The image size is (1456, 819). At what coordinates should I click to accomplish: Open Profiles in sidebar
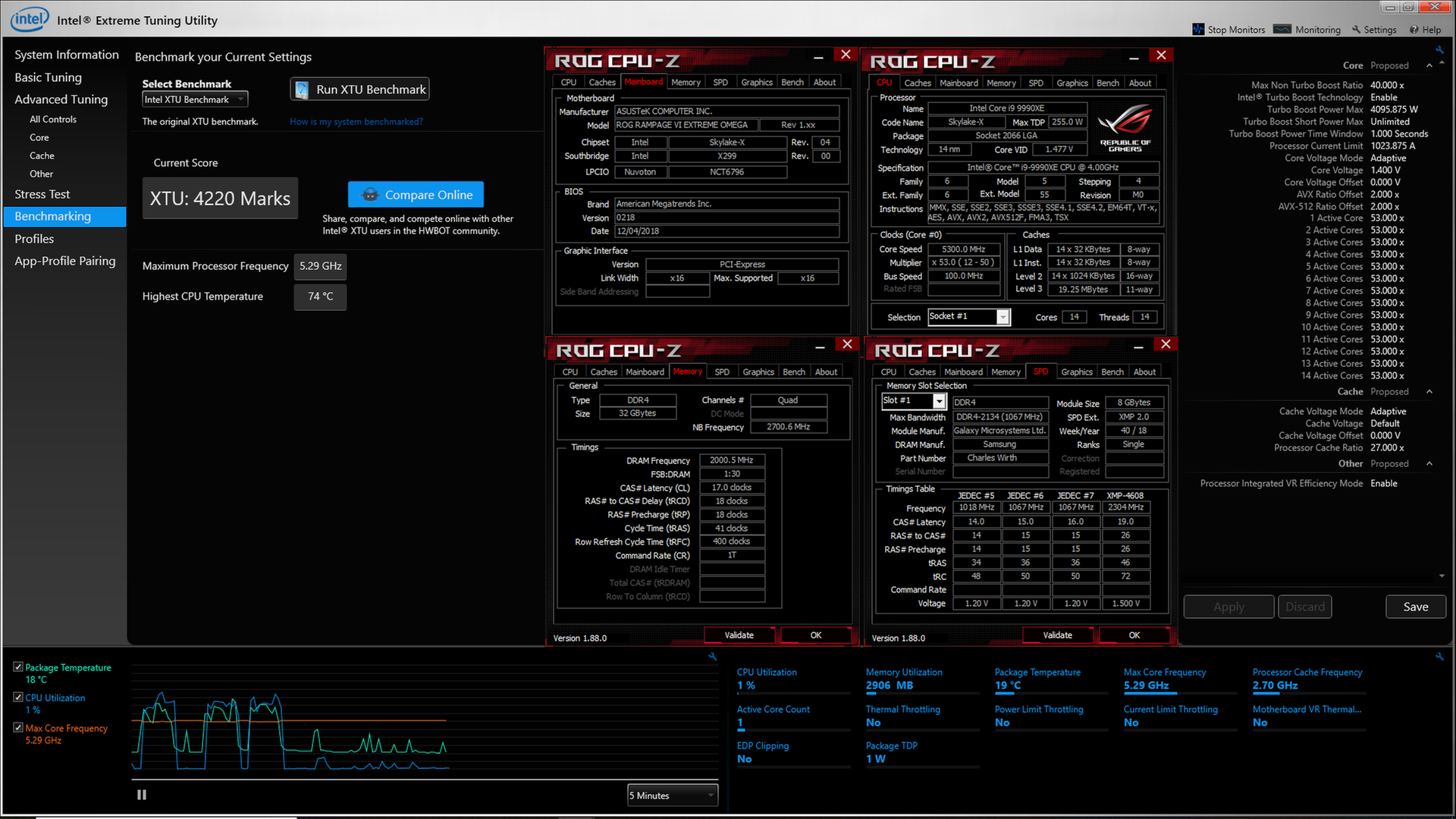(34, 239)
